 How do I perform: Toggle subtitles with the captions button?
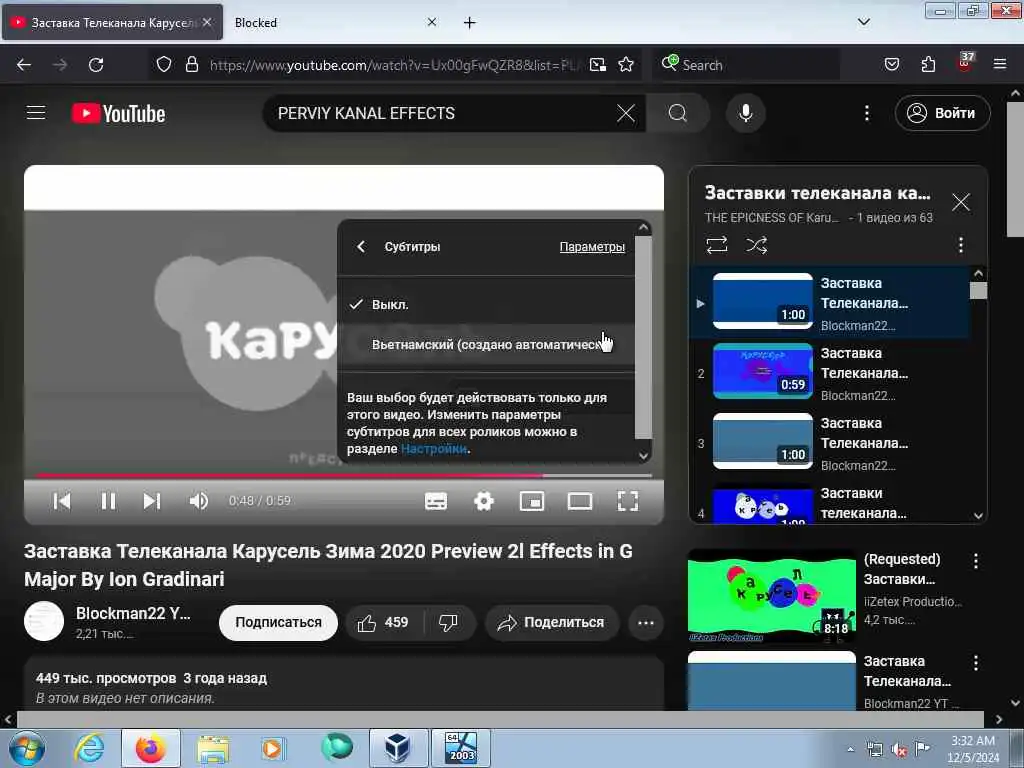(436, 501)
